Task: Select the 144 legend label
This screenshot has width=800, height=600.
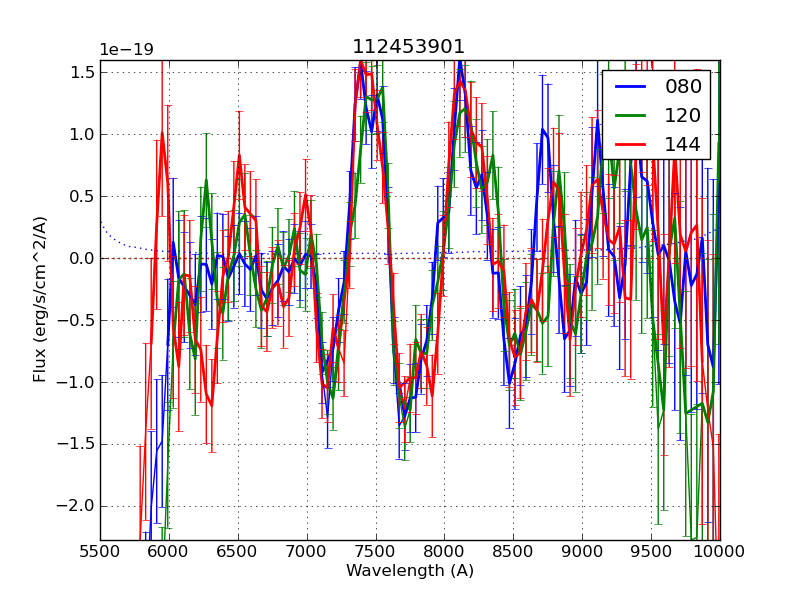Action: tap(683, 144)
